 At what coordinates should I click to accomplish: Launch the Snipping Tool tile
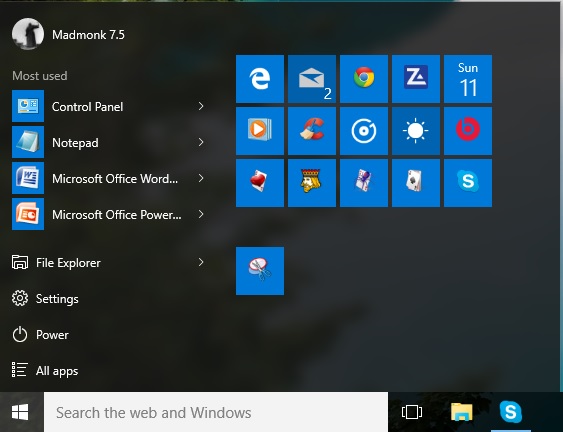click(260, 271)
